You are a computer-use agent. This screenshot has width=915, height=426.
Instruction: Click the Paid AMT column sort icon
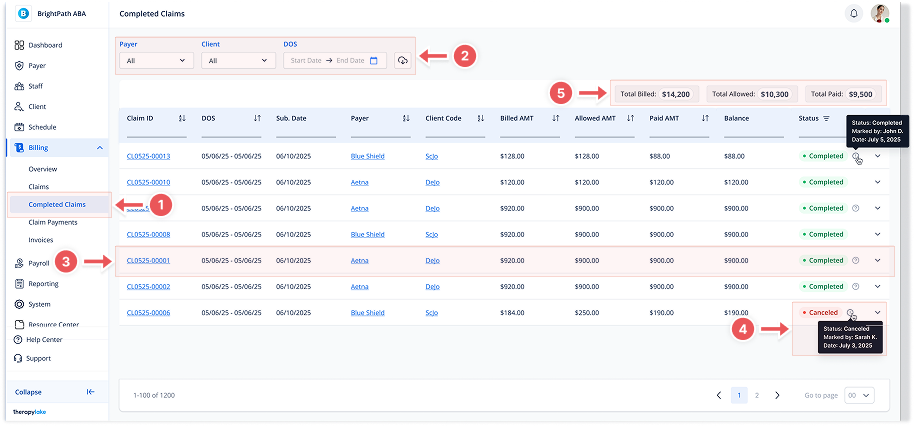pos(705,118)
